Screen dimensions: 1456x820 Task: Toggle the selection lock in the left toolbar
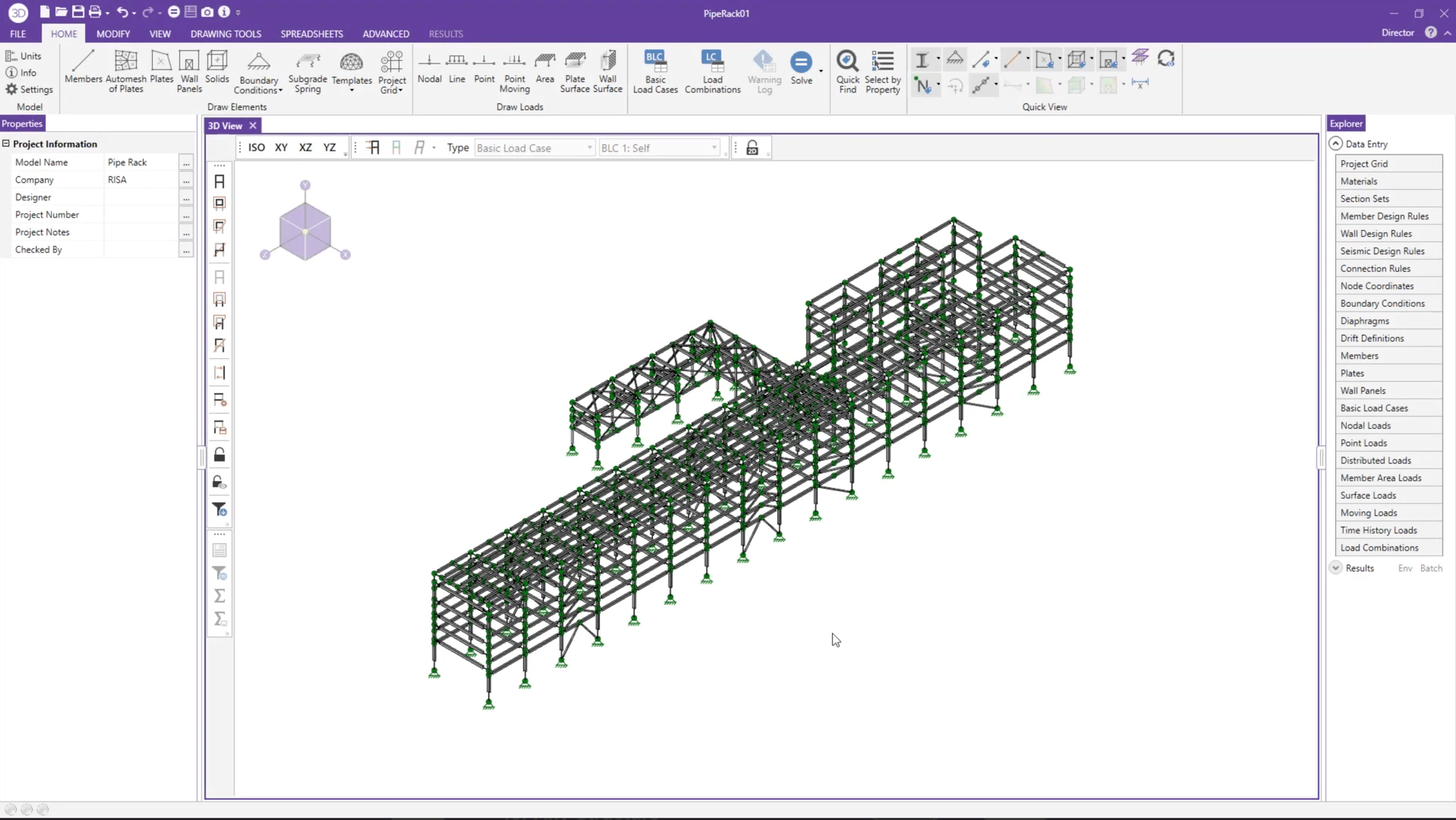219,454
